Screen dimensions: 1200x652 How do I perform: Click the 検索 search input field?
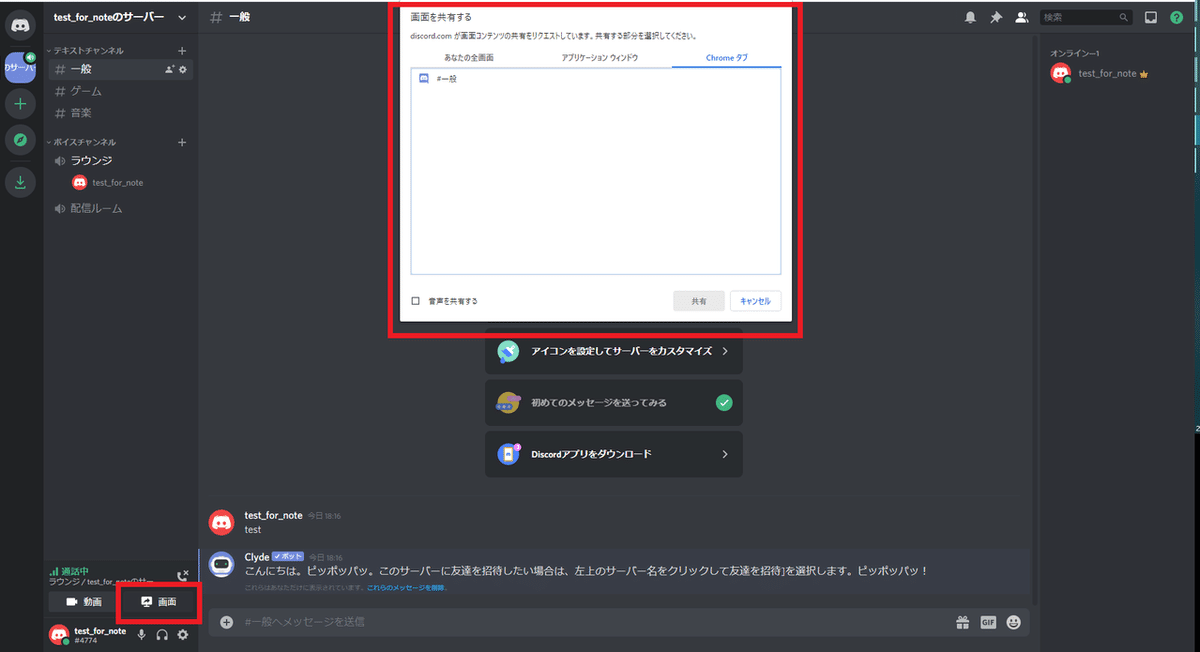point(1085,16)
